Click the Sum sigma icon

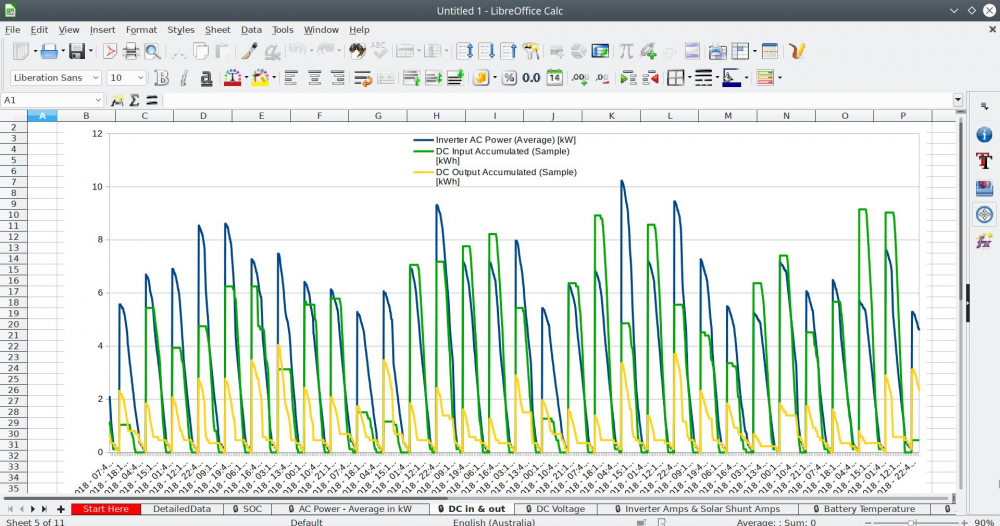[x=134, y=100]
